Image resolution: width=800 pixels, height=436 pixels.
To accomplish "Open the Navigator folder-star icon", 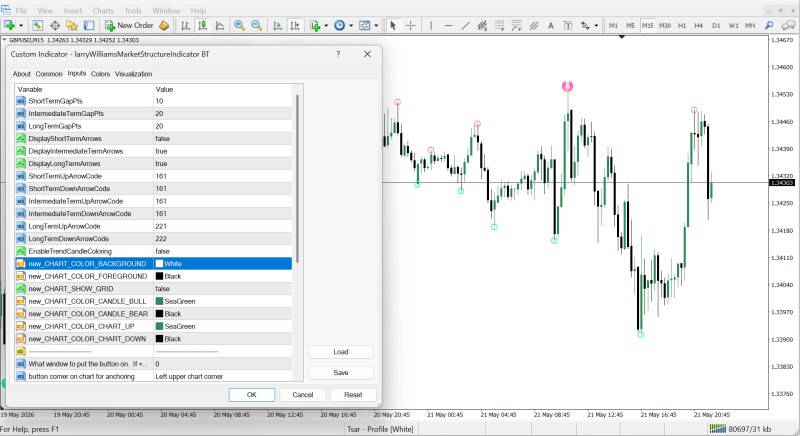I will coord(71,25).
